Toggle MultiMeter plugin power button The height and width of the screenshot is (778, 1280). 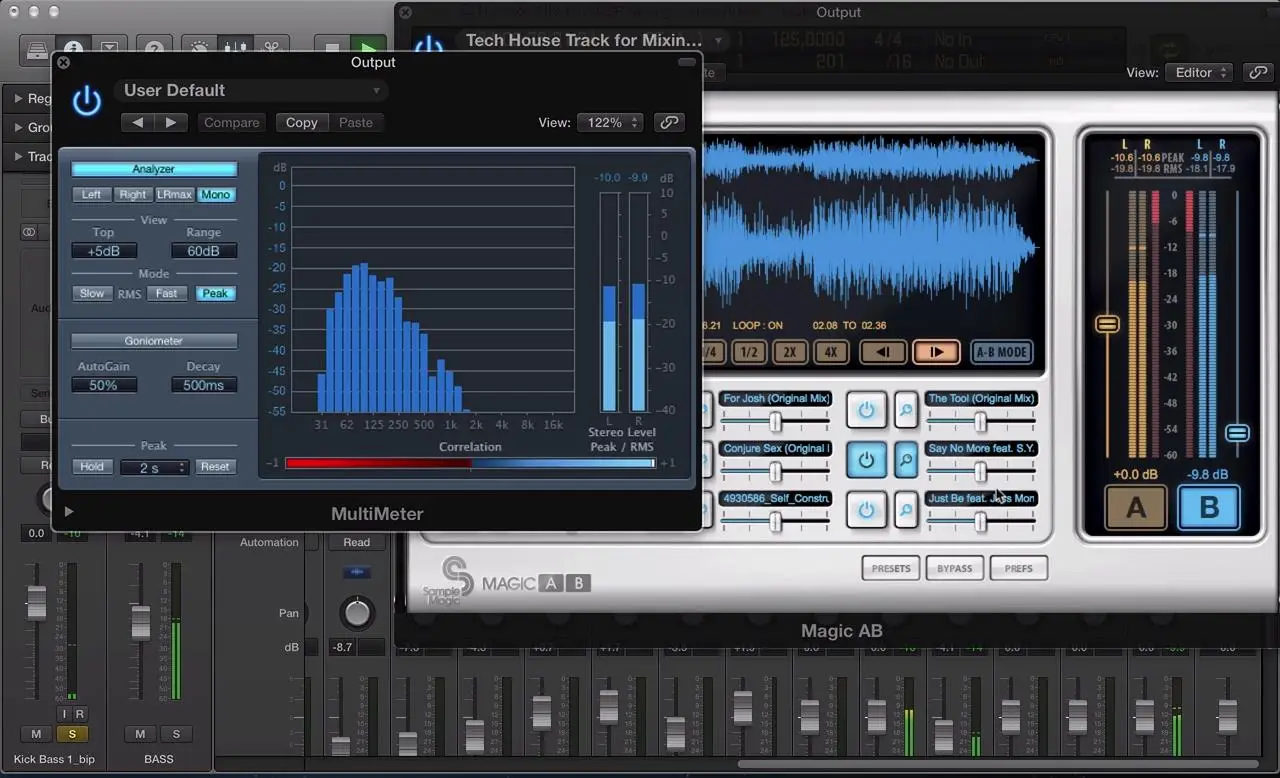[x=87, y=100]
